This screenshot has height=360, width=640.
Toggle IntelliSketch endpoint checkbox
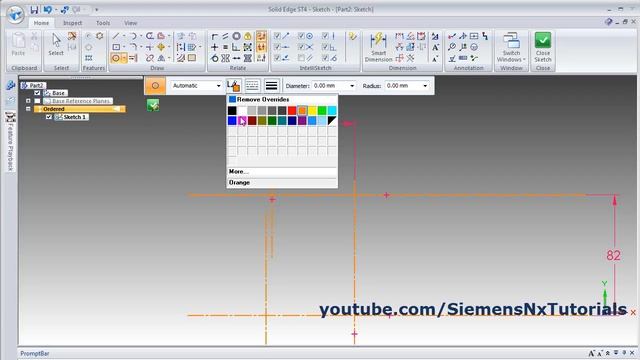(277, 36)
